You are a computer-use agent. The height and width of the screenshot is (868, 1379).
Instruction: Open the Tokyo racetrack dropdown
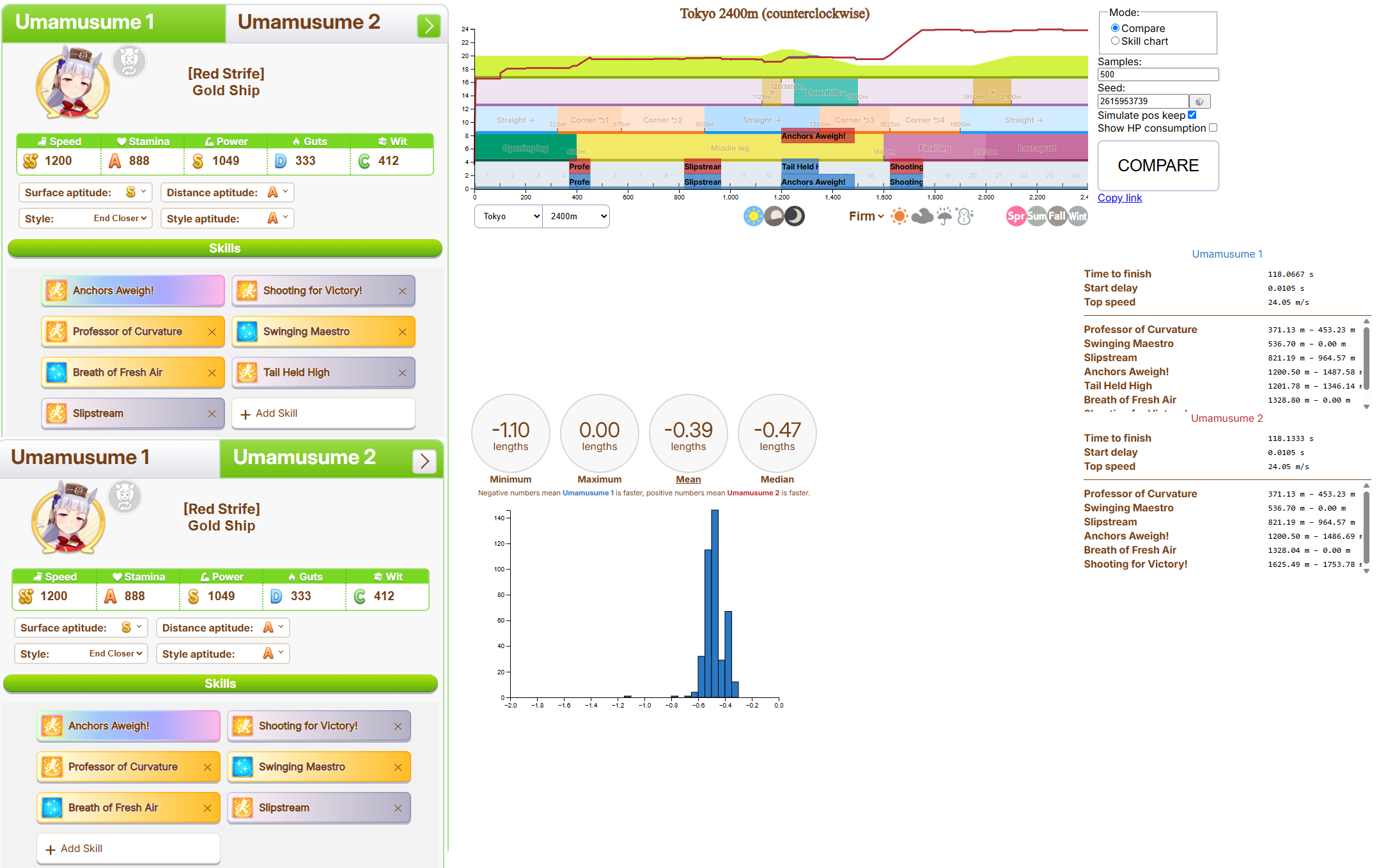[x=509, y=216]
